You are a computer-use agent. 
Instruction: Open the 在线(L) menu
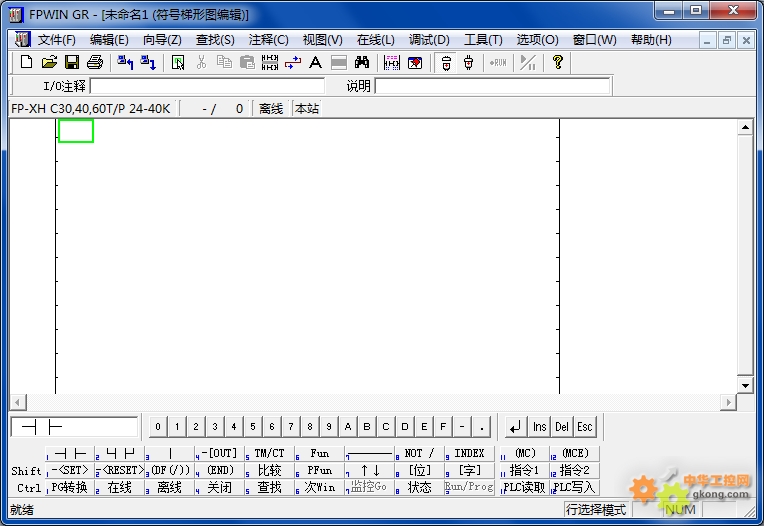pyautogui.click(x=375, y=39)
